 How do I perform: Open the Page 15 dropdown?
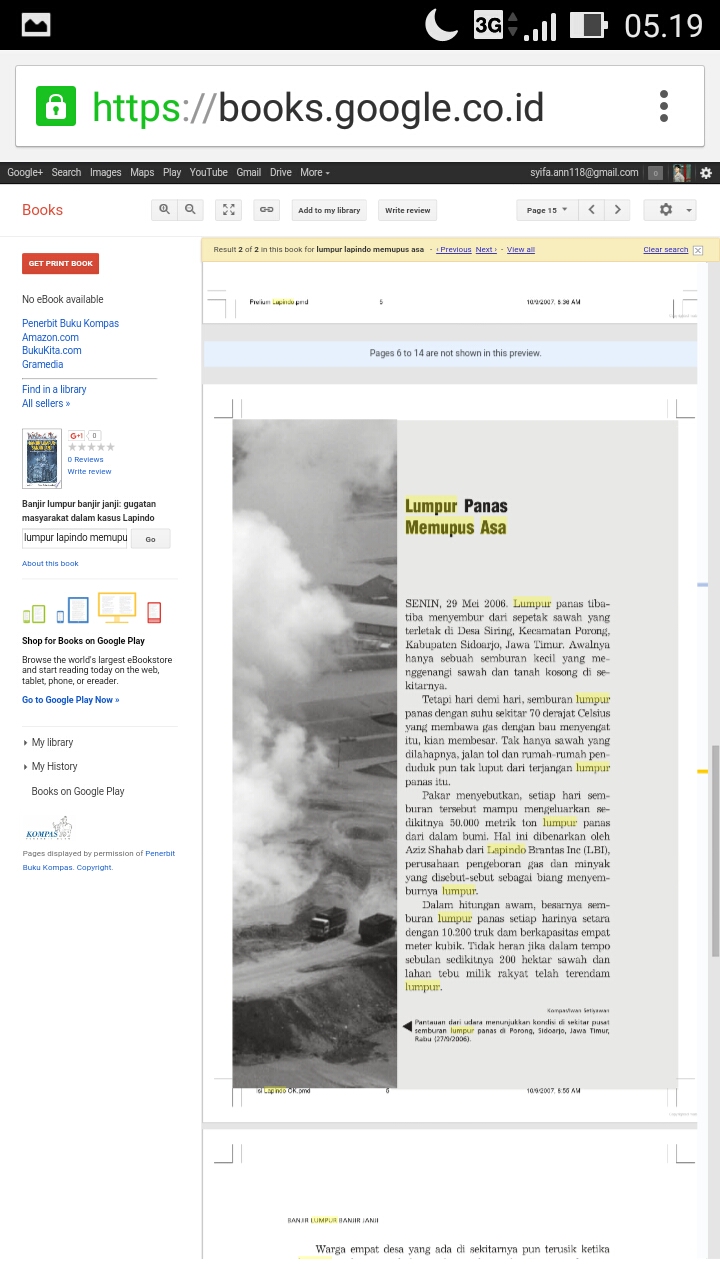coord(547,210)
